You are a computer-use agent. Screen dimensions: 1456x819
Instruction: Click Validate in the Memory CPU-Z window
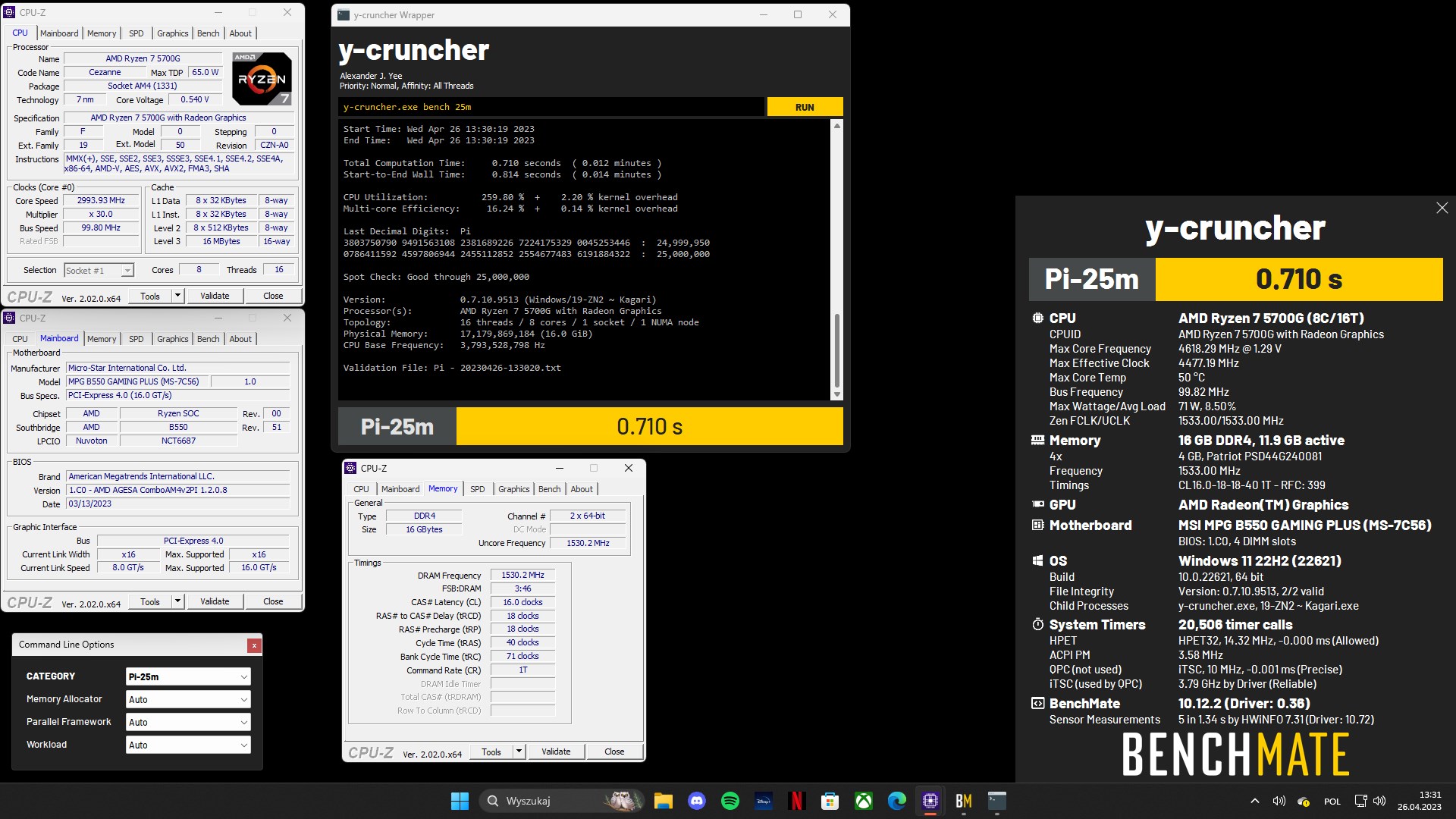point(556,752)
